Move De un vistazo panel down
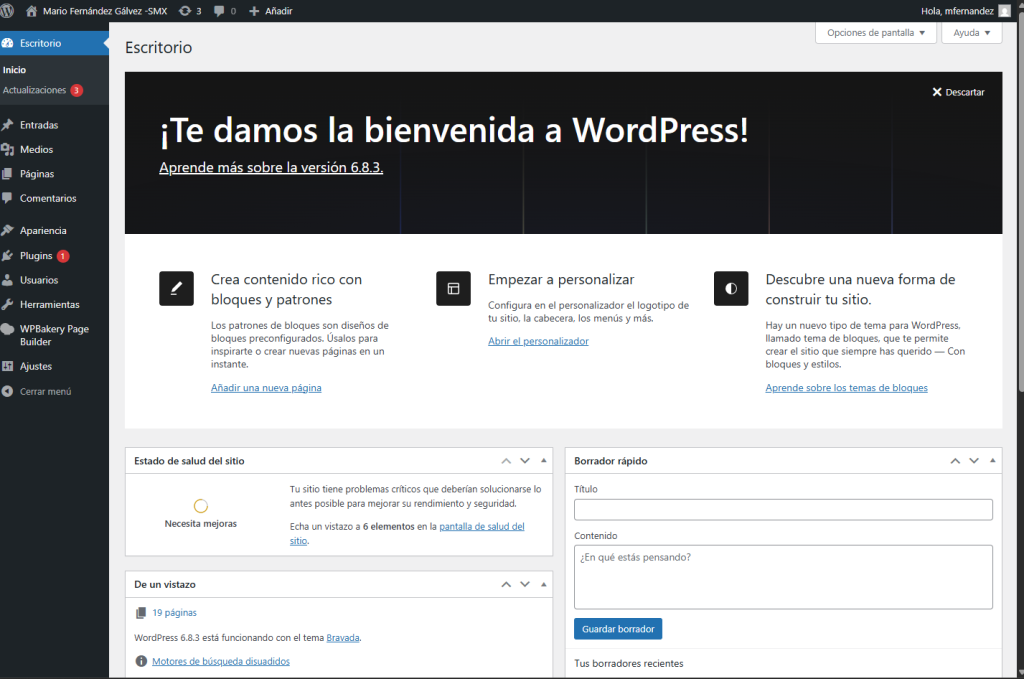This screenshot has height=679, width=1024. coord(525,584)
